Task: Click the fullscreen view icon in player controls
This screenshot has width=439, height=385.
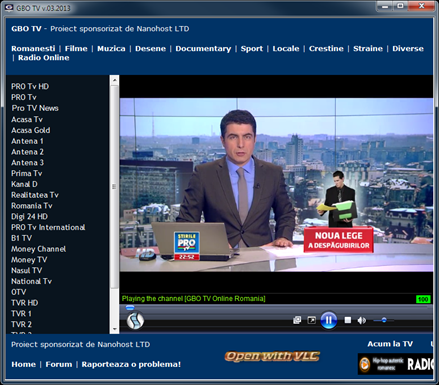Action: (x=312, y=320)
